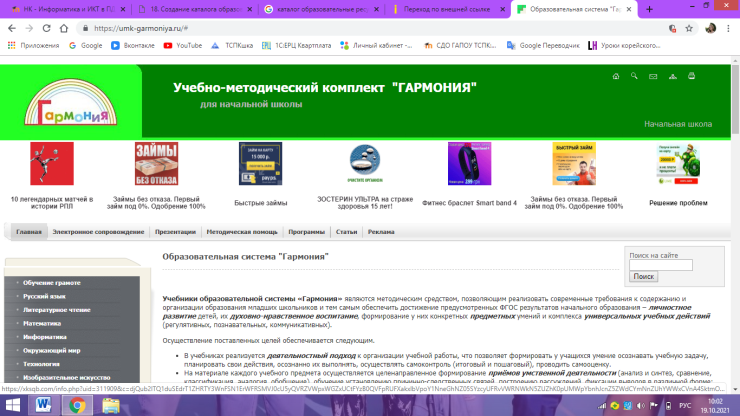Open Начальная школа header link

tap(678, 124)
